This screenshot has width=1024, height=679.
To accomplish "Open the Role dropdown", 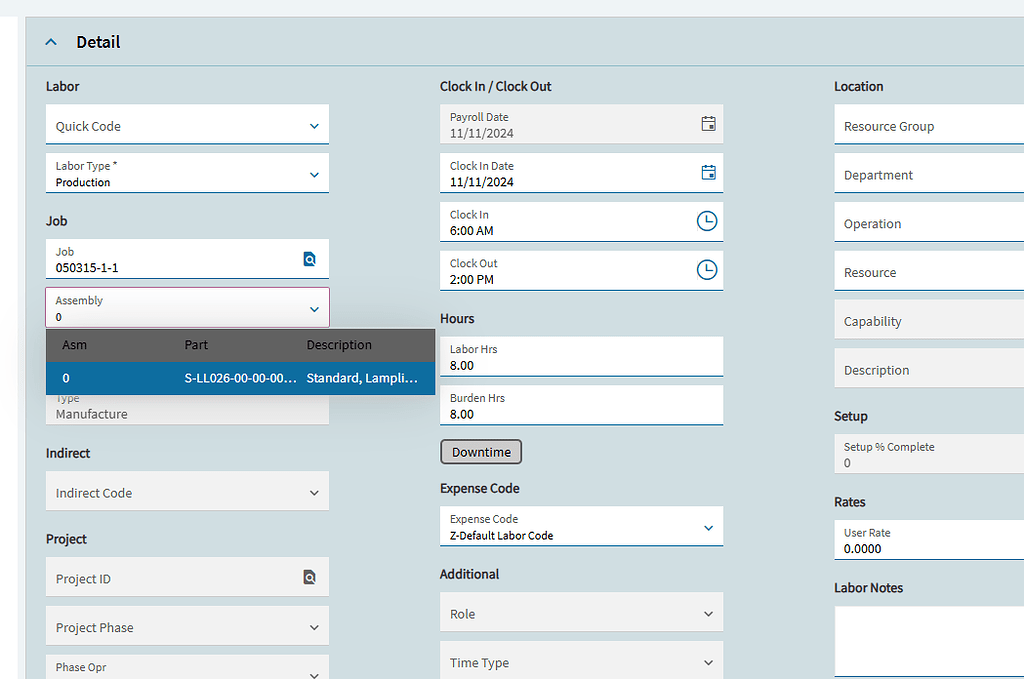I will 708,612.
